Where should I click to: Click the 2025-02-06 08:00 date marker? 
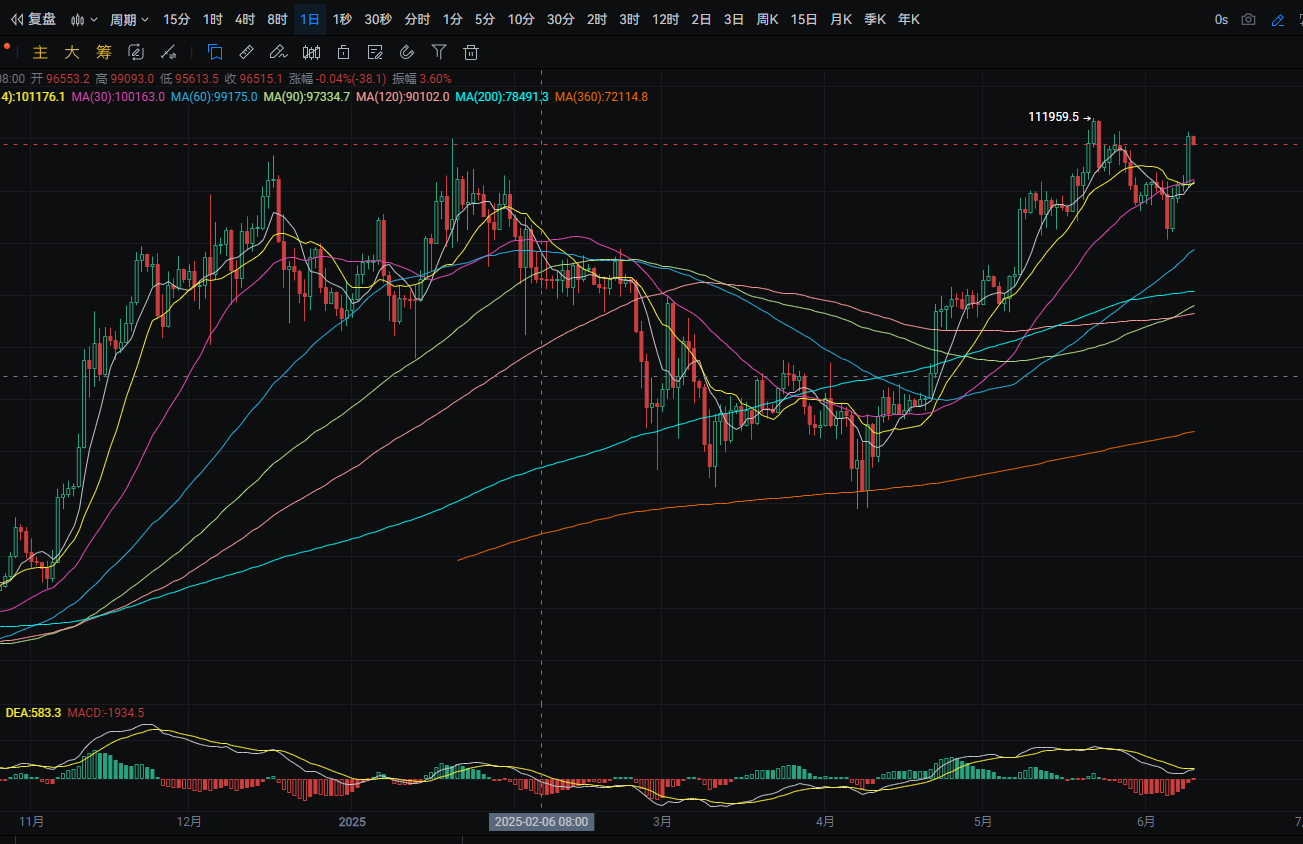pyautogui.click(x=541, y=822)
